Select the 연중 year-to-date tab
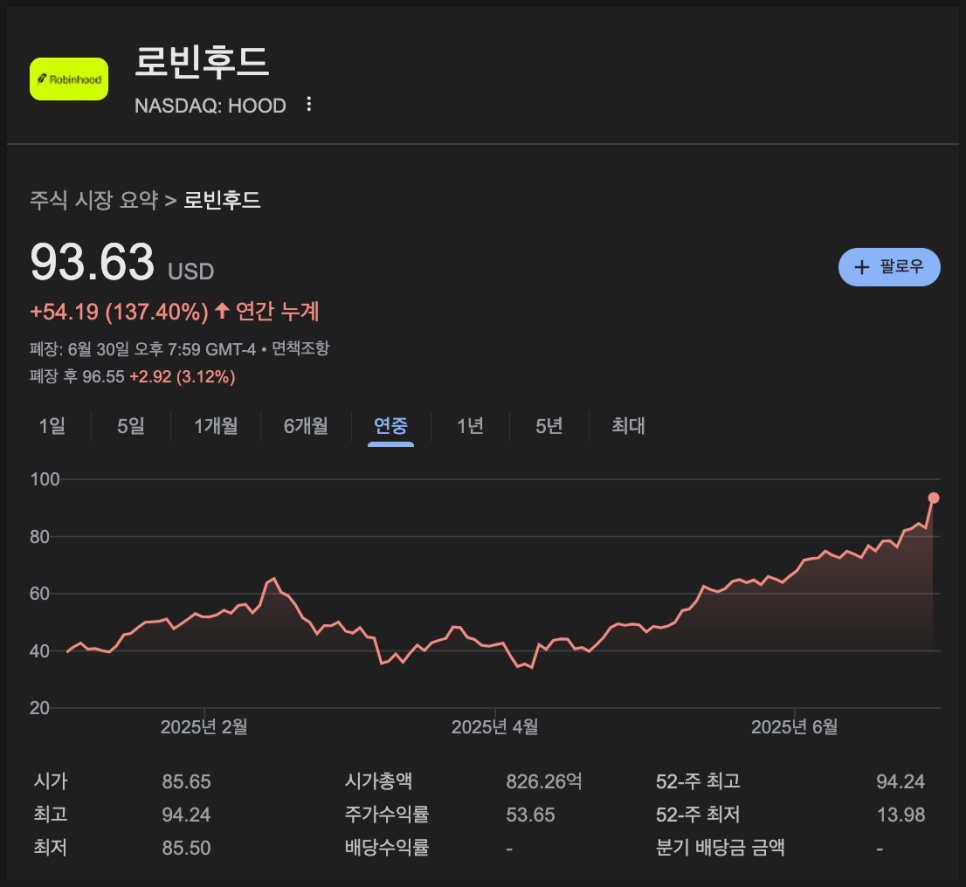 click(391, 426)
